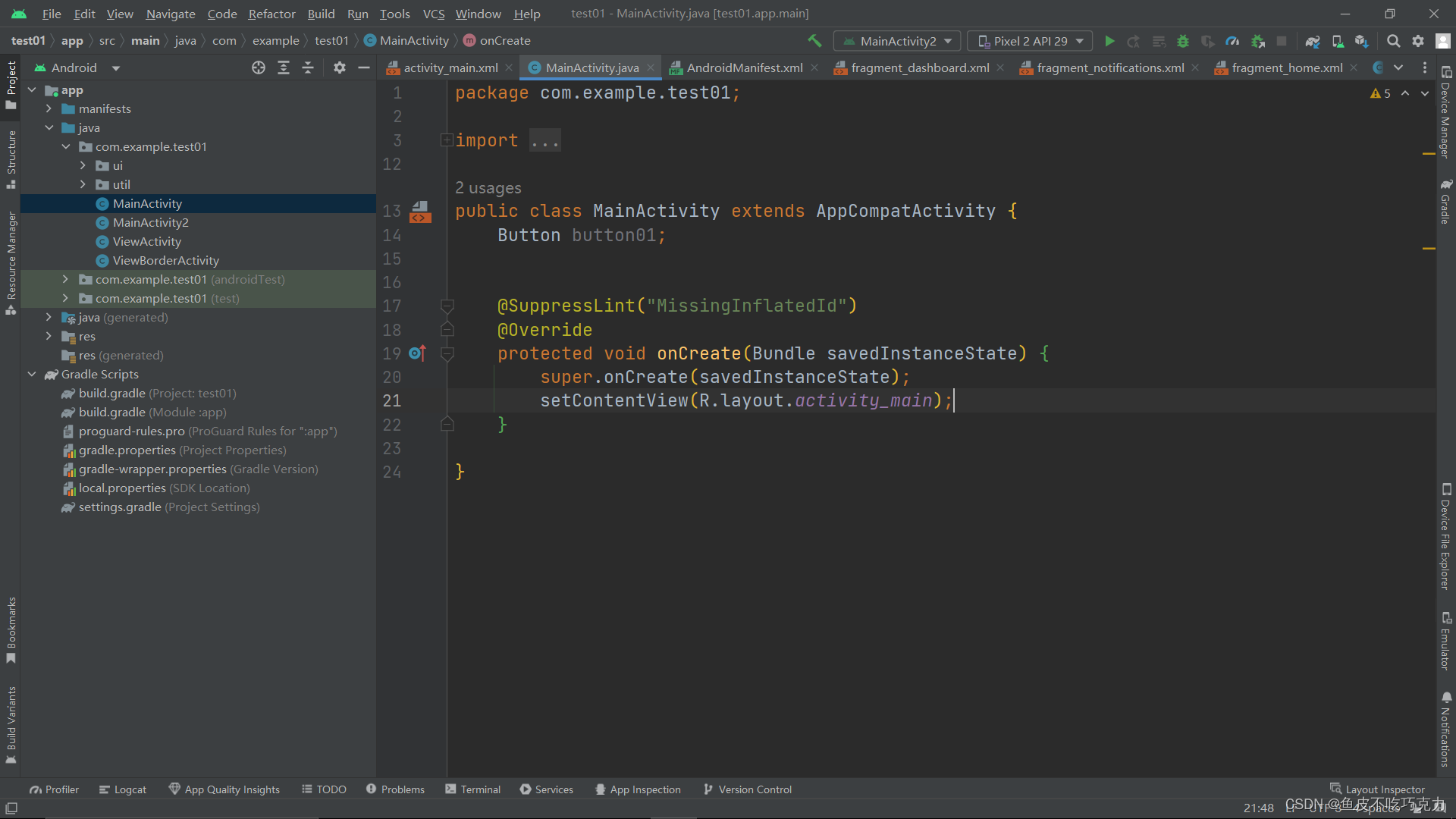Open Pixel 2 API 29 device dropdown
The width and height of the screenshot is (1456, 819).
coord(1030,41)
